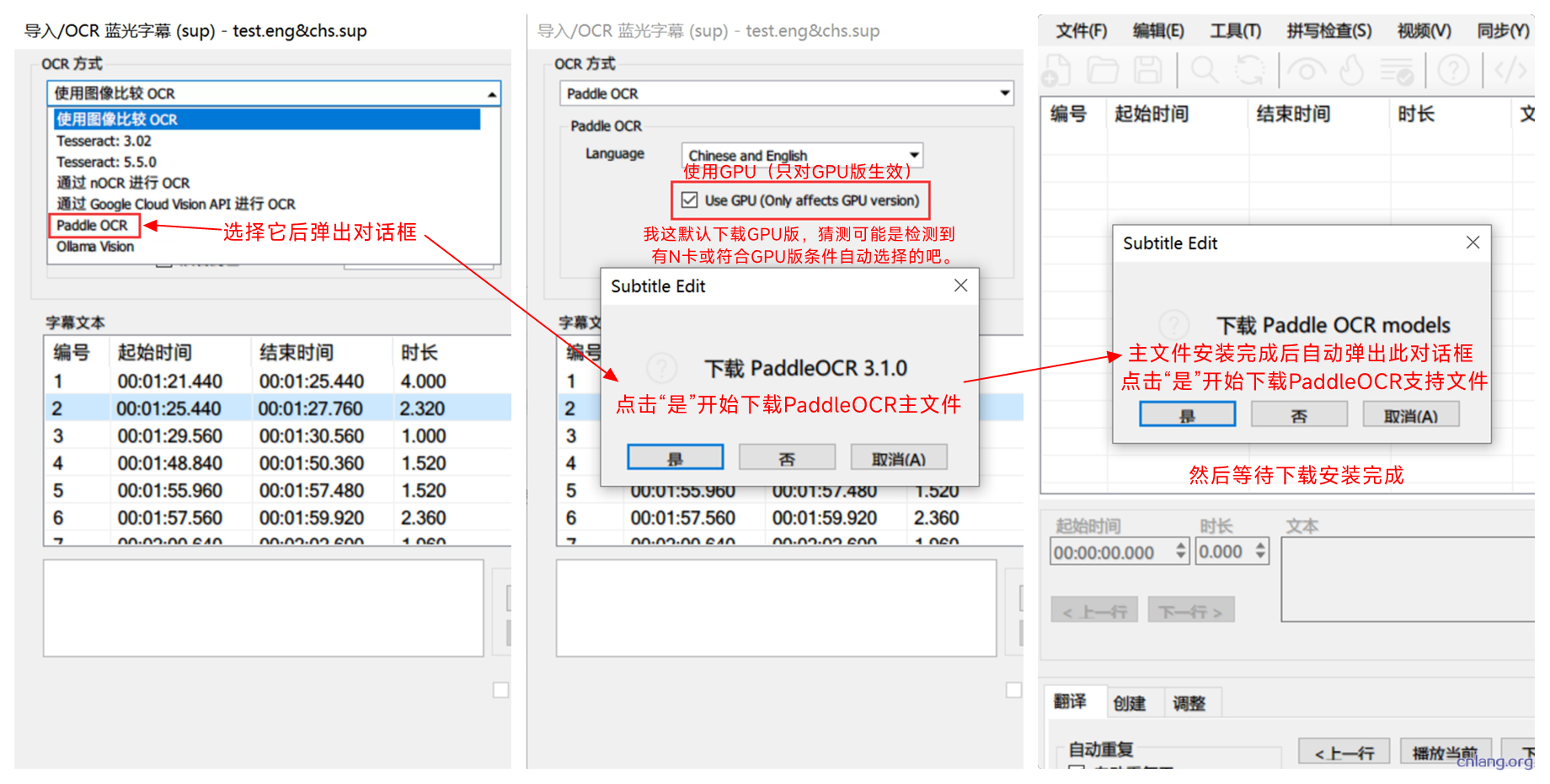1550x784 pixels.
Task: Select row 3 starting 00:01:29.560 in the left window
Action: click(278, 436)
